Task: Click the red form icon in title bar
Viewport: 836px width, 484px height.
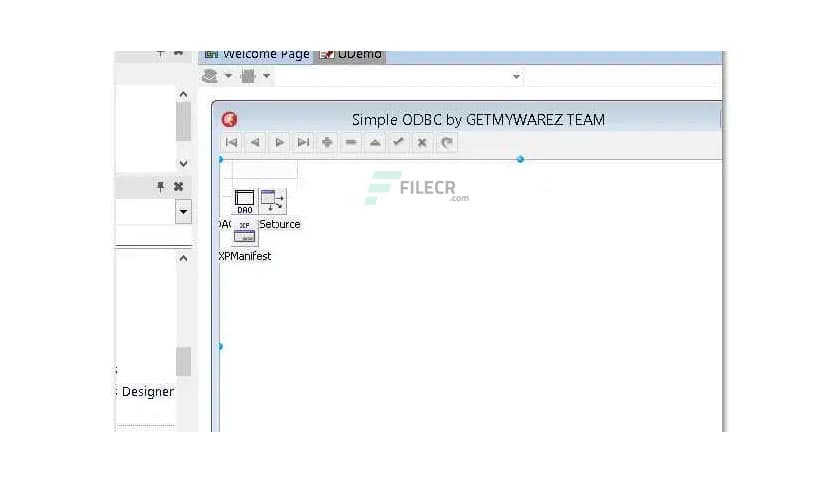Action: point(230,119)
